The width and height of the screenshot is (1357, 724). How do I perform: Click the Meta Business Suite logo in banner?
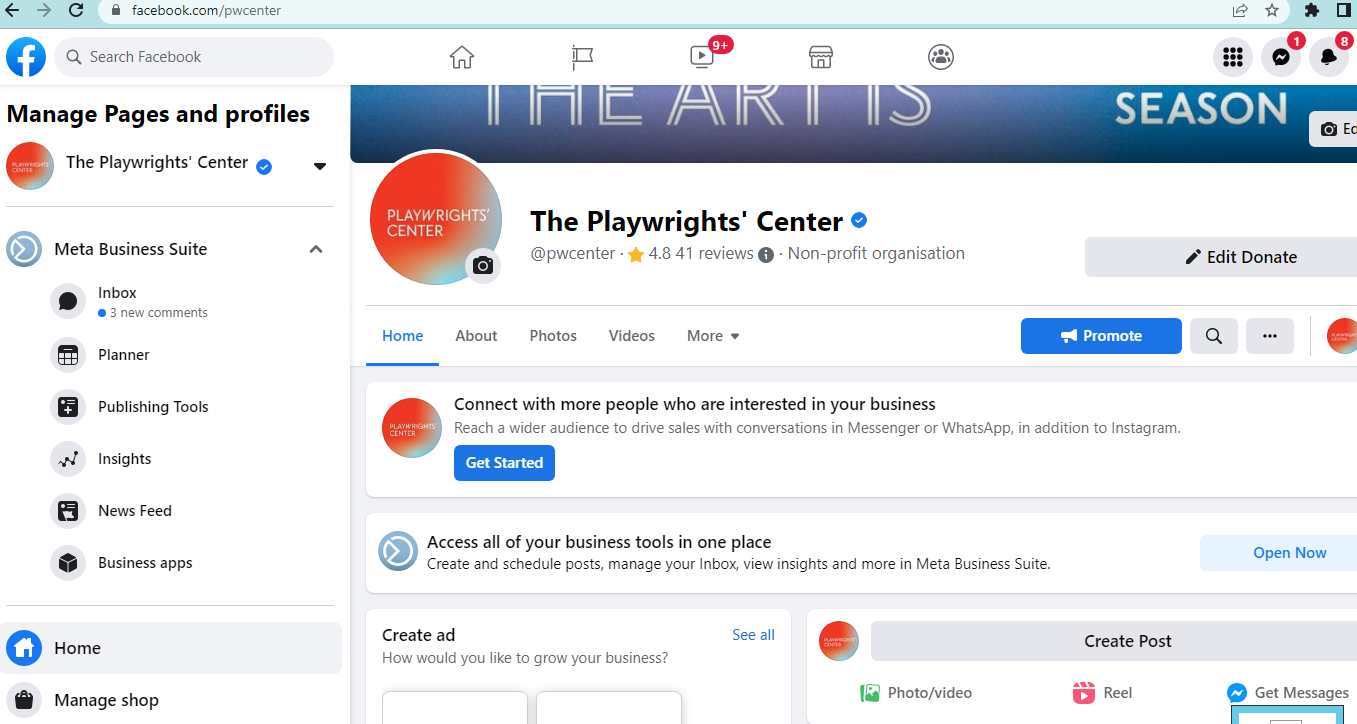(x=398, y=551)
